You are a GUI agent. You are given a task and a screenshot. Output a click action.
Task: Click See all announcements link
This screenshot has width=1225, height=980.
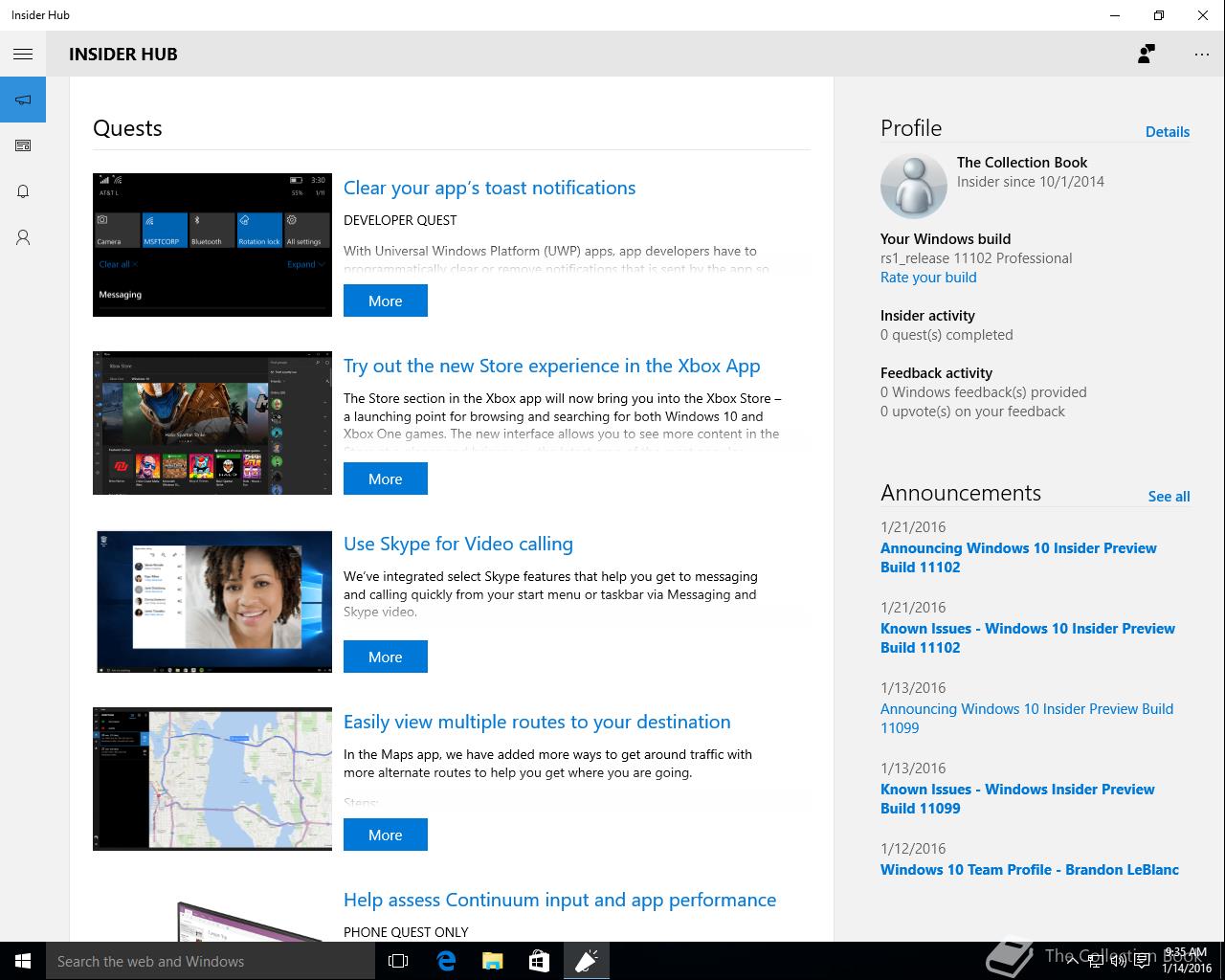click(1169, 497)
